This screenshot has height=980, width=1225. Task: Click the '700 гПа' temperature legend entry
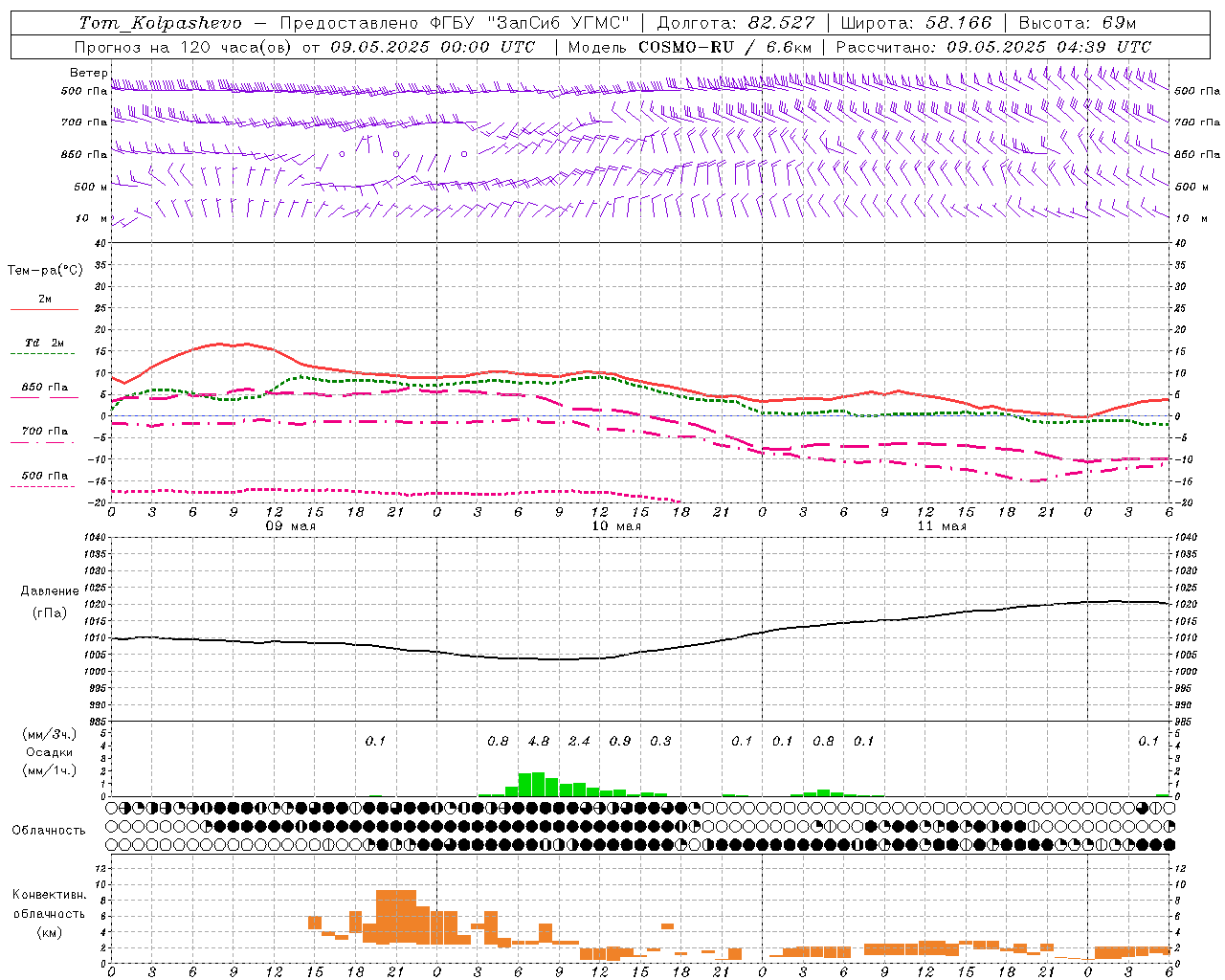45,431
